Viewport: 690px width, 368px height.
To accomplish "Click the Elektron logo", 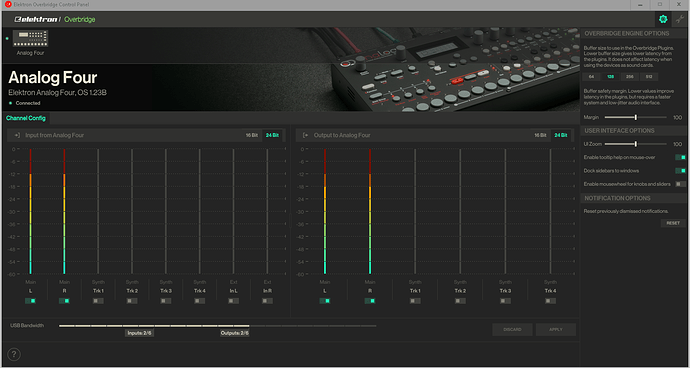I will [x=36, y=19].
